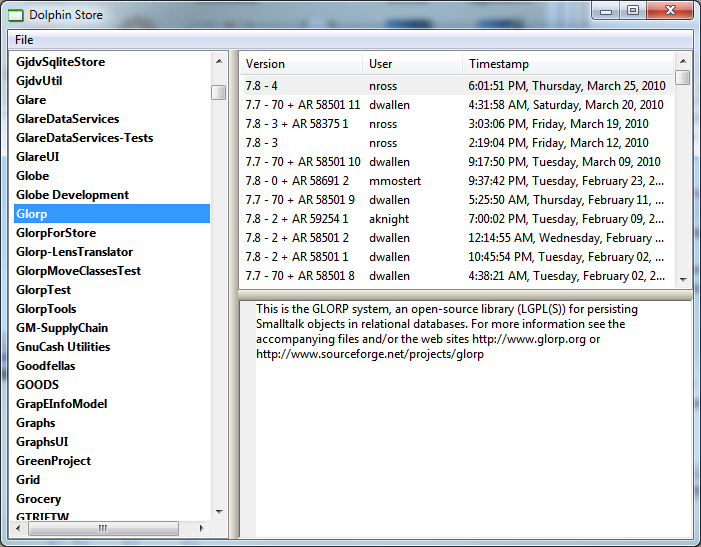The height and width of the screenshot is (547, 701).
Task: Minimize the Dolphin Store window
Action: click(x=606, y=11)
